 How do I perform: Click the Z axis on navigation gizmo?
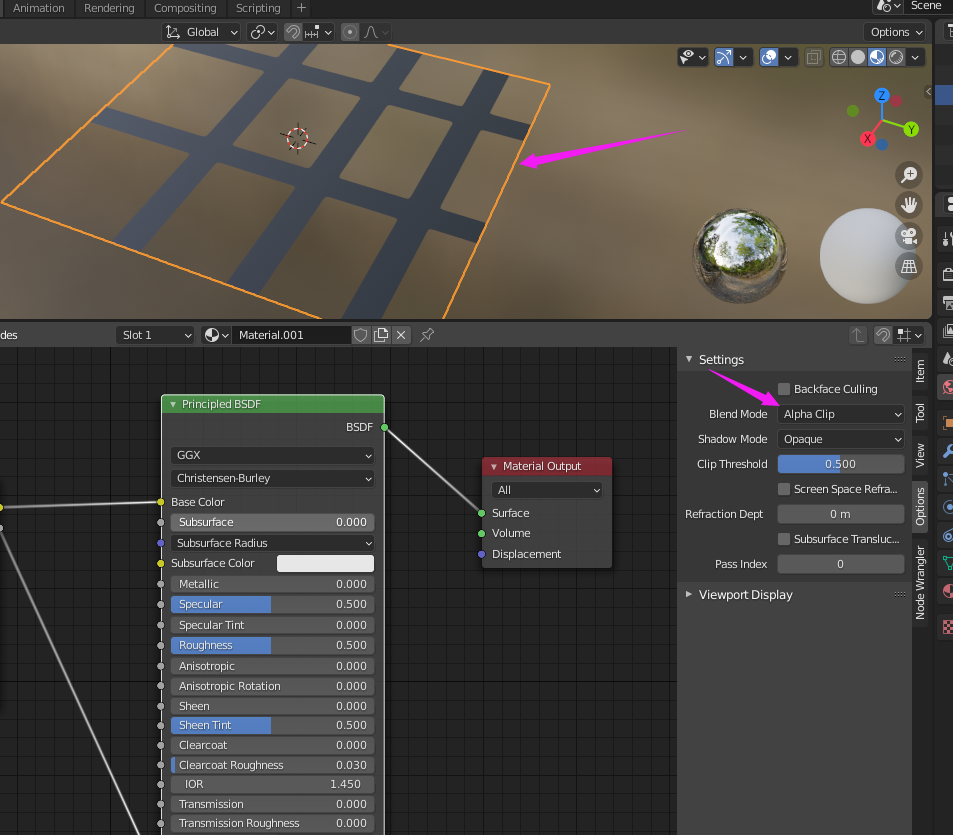(881, 95)
